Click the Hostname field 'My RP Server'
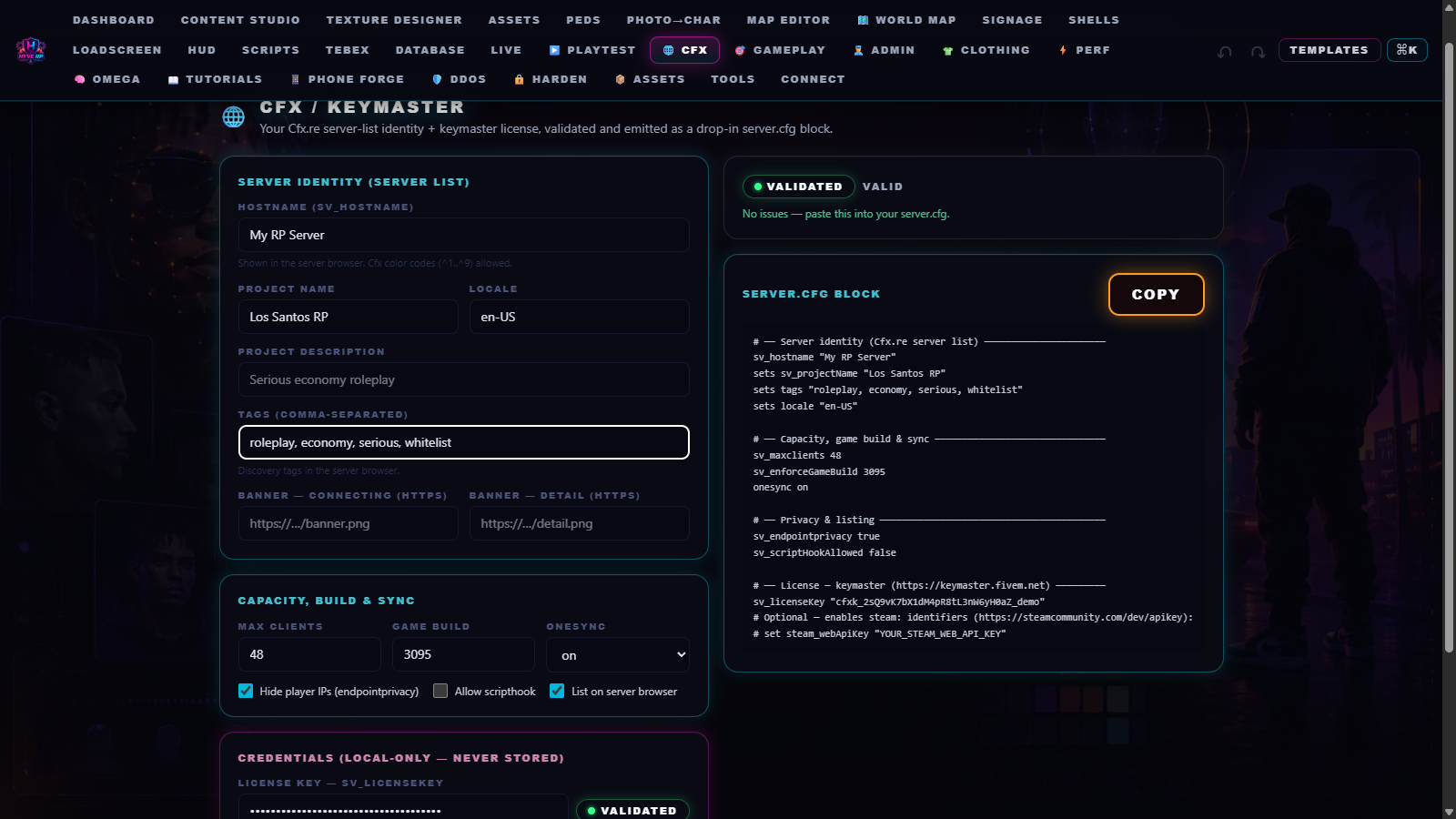This screenshot has width=1456, height=819. point(463,235)
